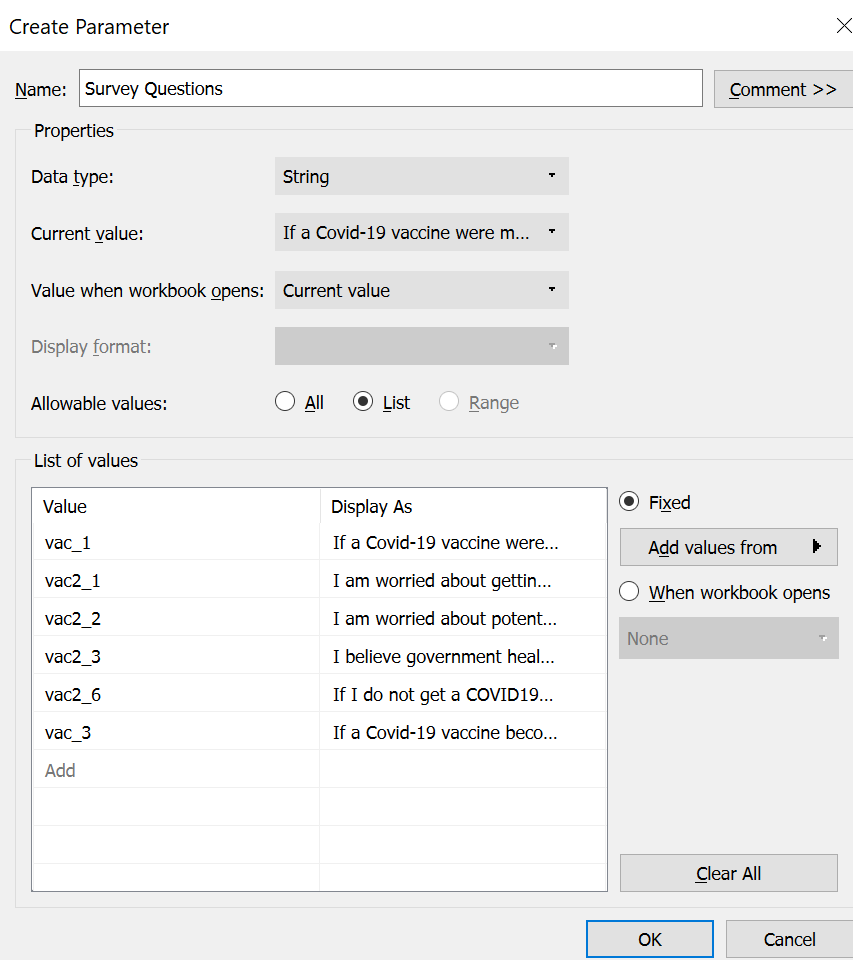Select the List allowable values option

[x=363, y=402]
